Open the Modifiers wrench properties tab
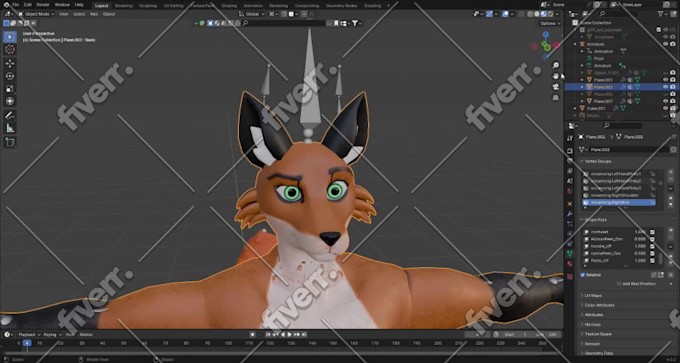 pyautogui.click(x=570, y=214)
